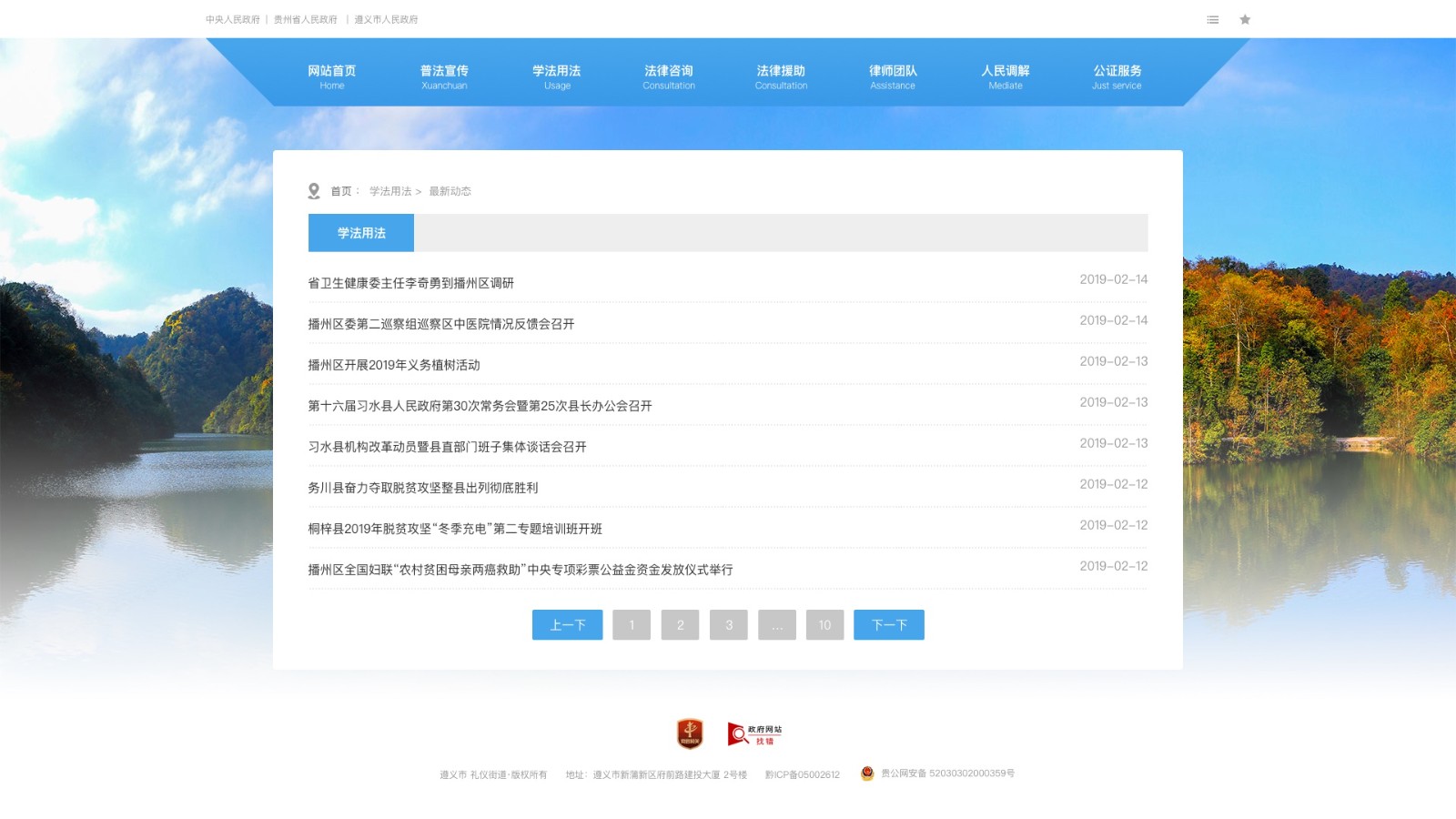
Task: Click the location pin icon in breadcrumb
Action: 314,191
